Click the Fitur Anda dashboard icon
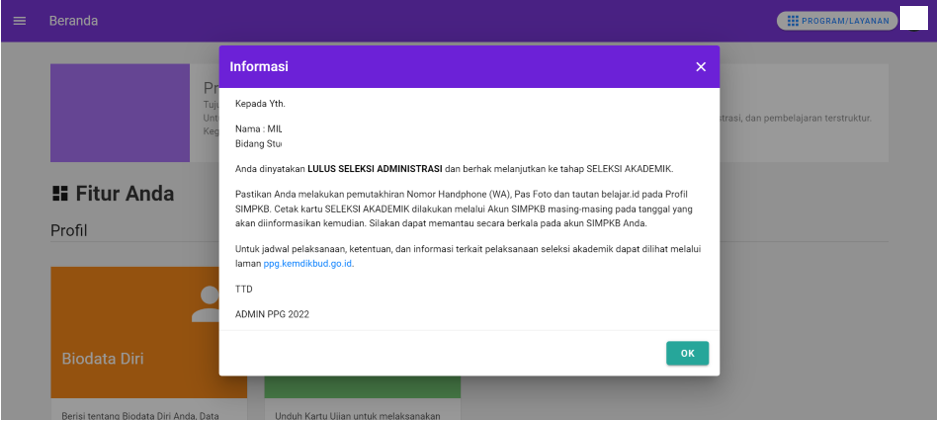939x422 pixels. pyautogui.click(x=60, y=193)
